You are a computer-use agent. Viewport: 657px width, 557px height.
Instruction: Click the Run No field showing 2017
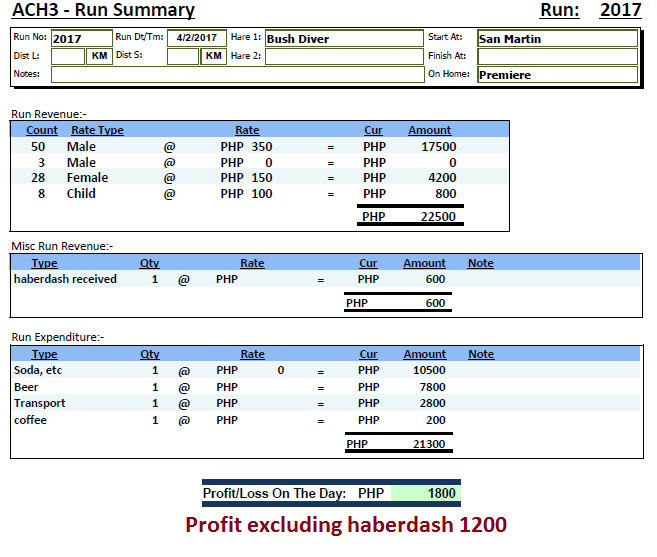[x=80, y=39]
